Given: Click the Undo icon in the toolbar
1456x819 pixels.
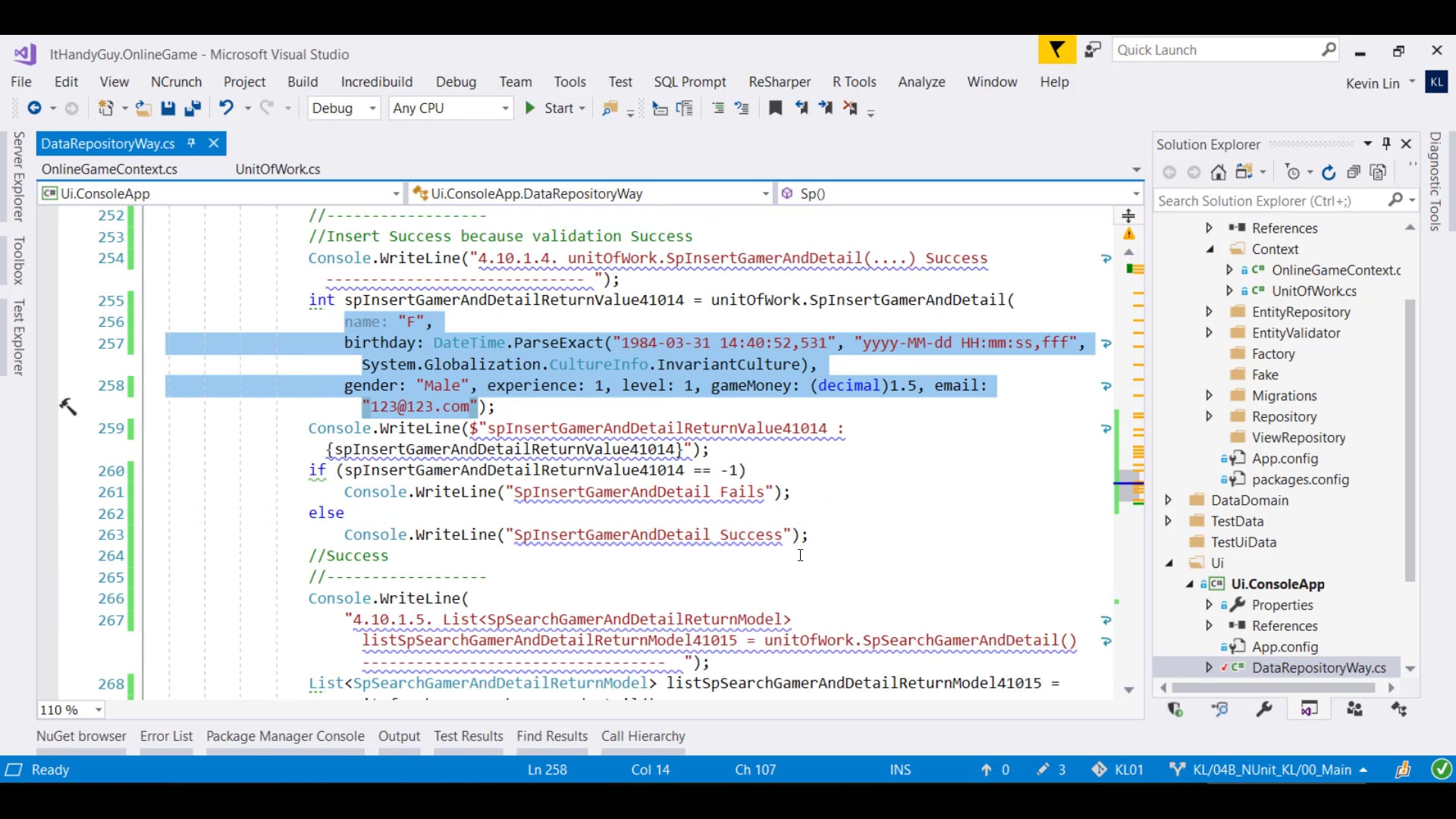Looking at the screenshot, I should (227, 108).
